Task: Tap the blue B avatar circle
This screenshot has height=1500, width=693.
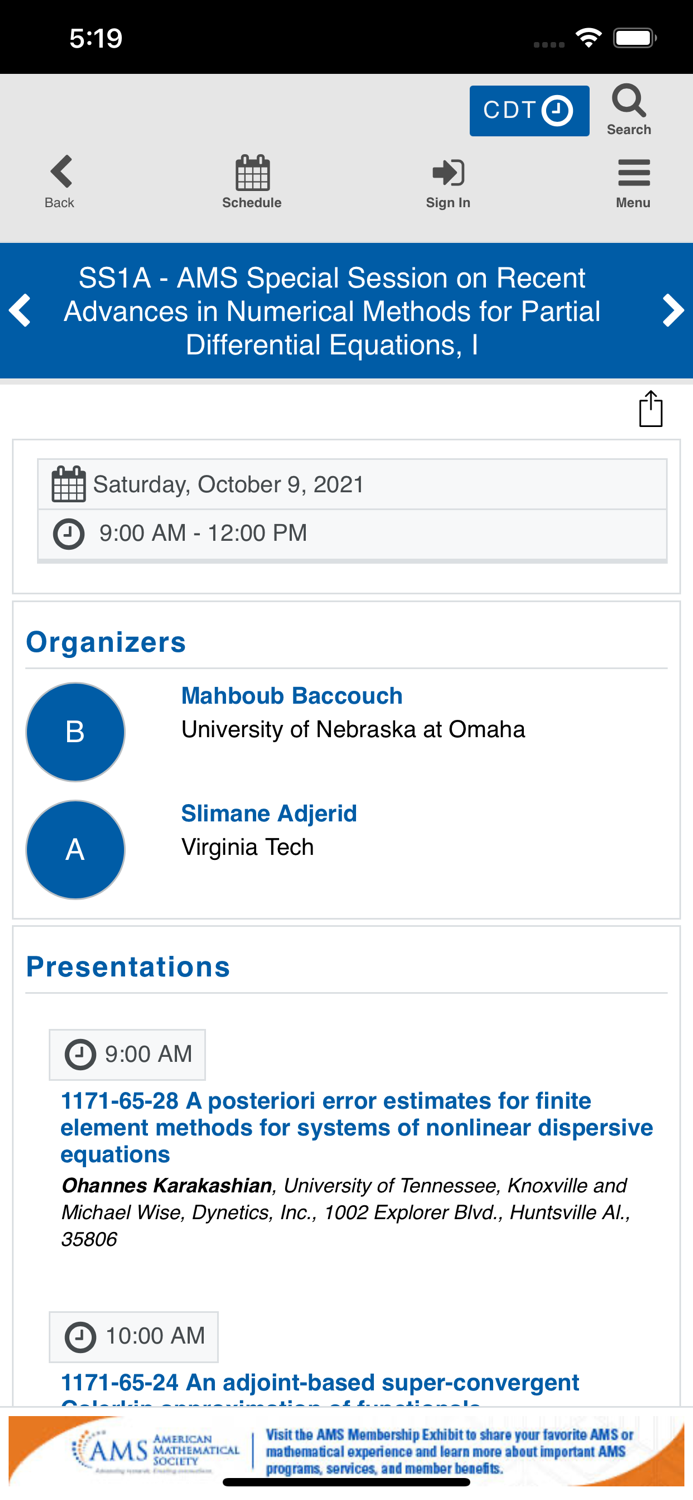Action: pyautogui.click(x=75, y=732)
